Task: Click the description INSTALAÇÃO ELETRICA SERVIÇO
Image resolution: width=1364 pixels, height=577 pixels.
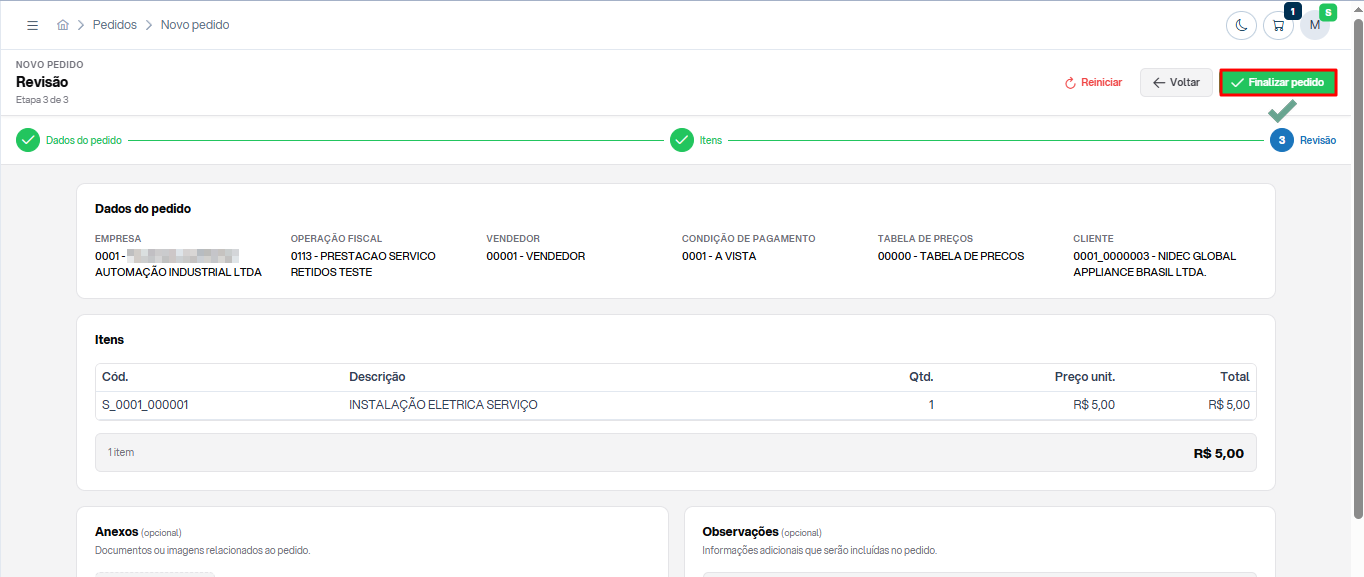Action: point(443,405)
